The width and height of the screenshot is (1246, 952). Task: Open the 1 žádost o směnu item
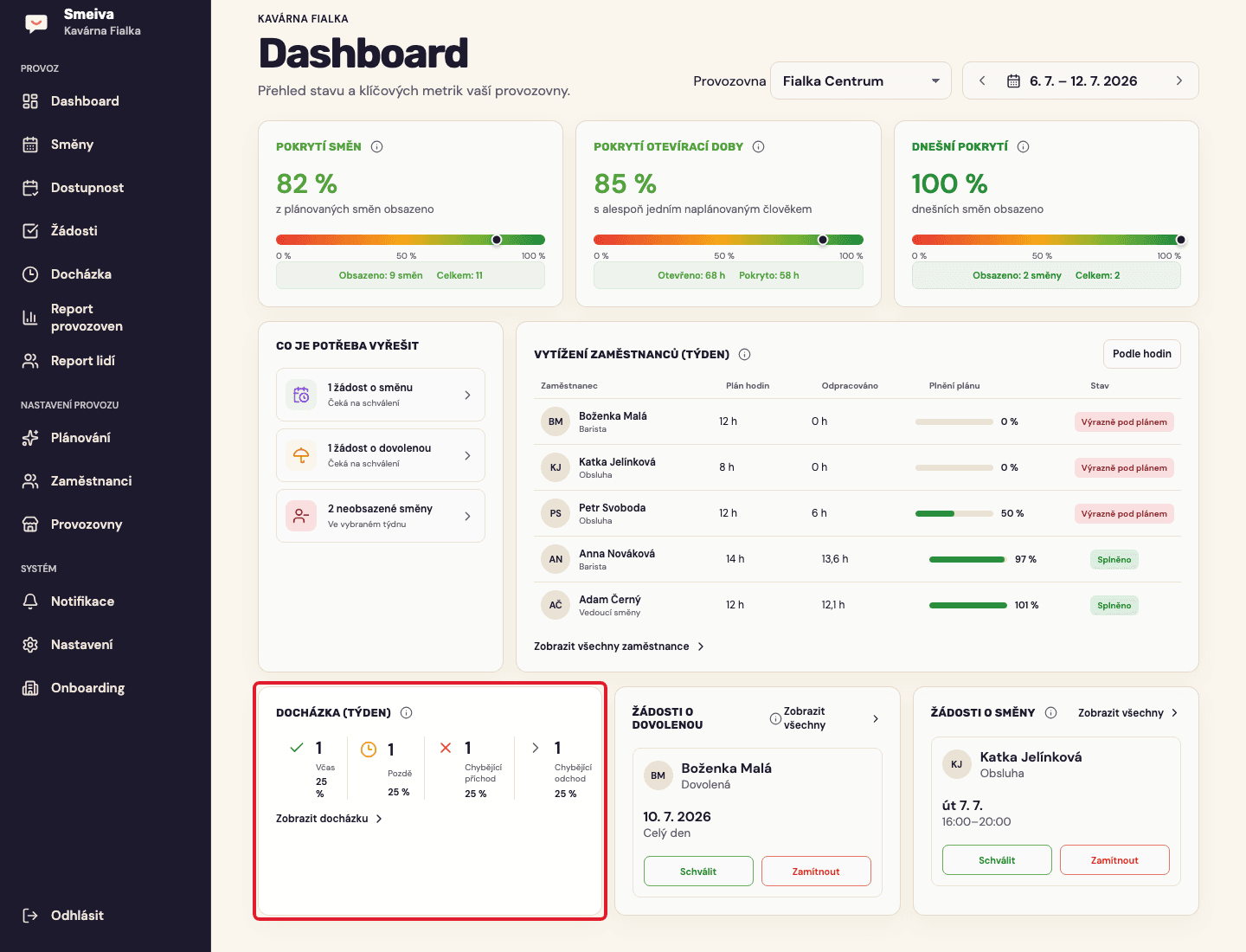coord(381,395)
